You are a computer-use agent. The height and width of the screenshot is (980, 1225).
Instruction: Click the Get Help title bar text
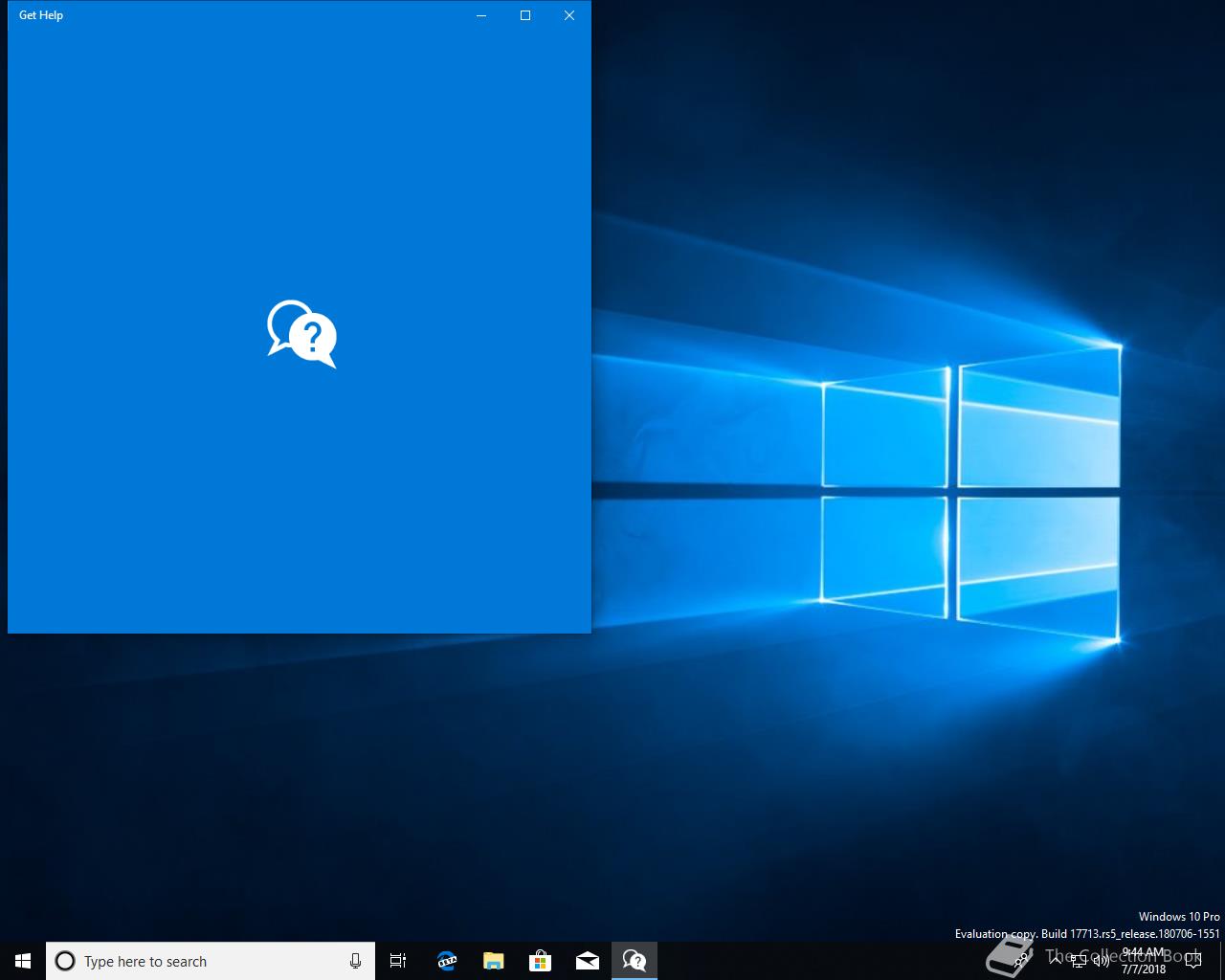point(41,15)
